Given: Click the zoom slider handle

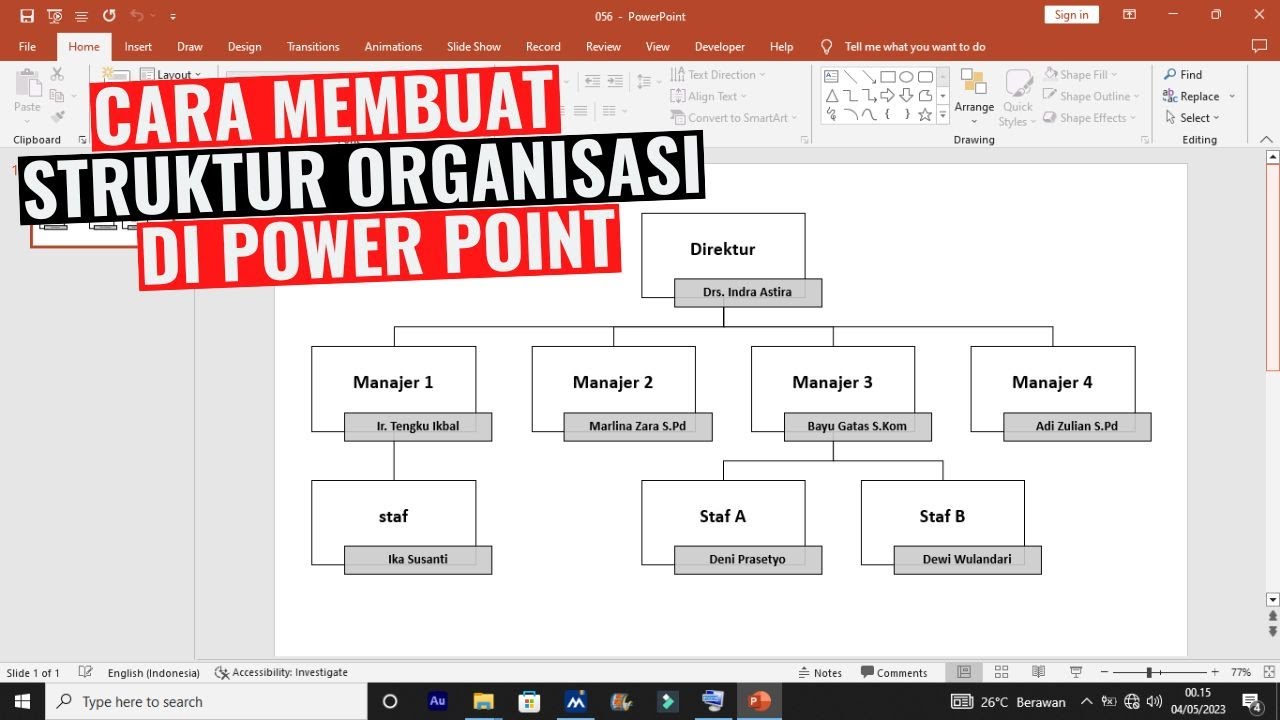Looking at the screenshot, I should [x=1149, y=673].
